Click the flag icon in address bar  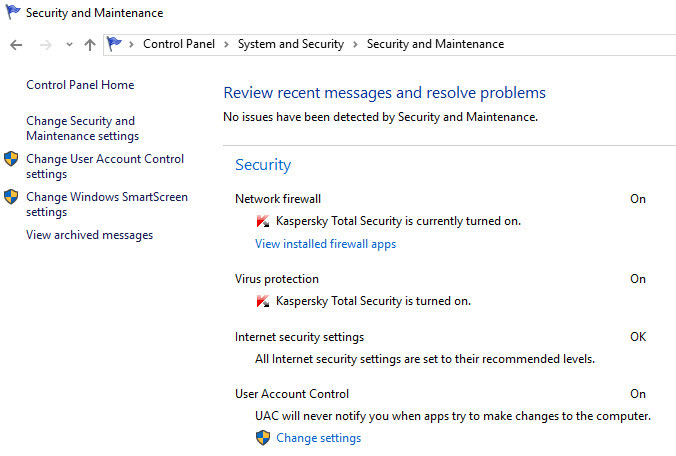coord(114,44)
